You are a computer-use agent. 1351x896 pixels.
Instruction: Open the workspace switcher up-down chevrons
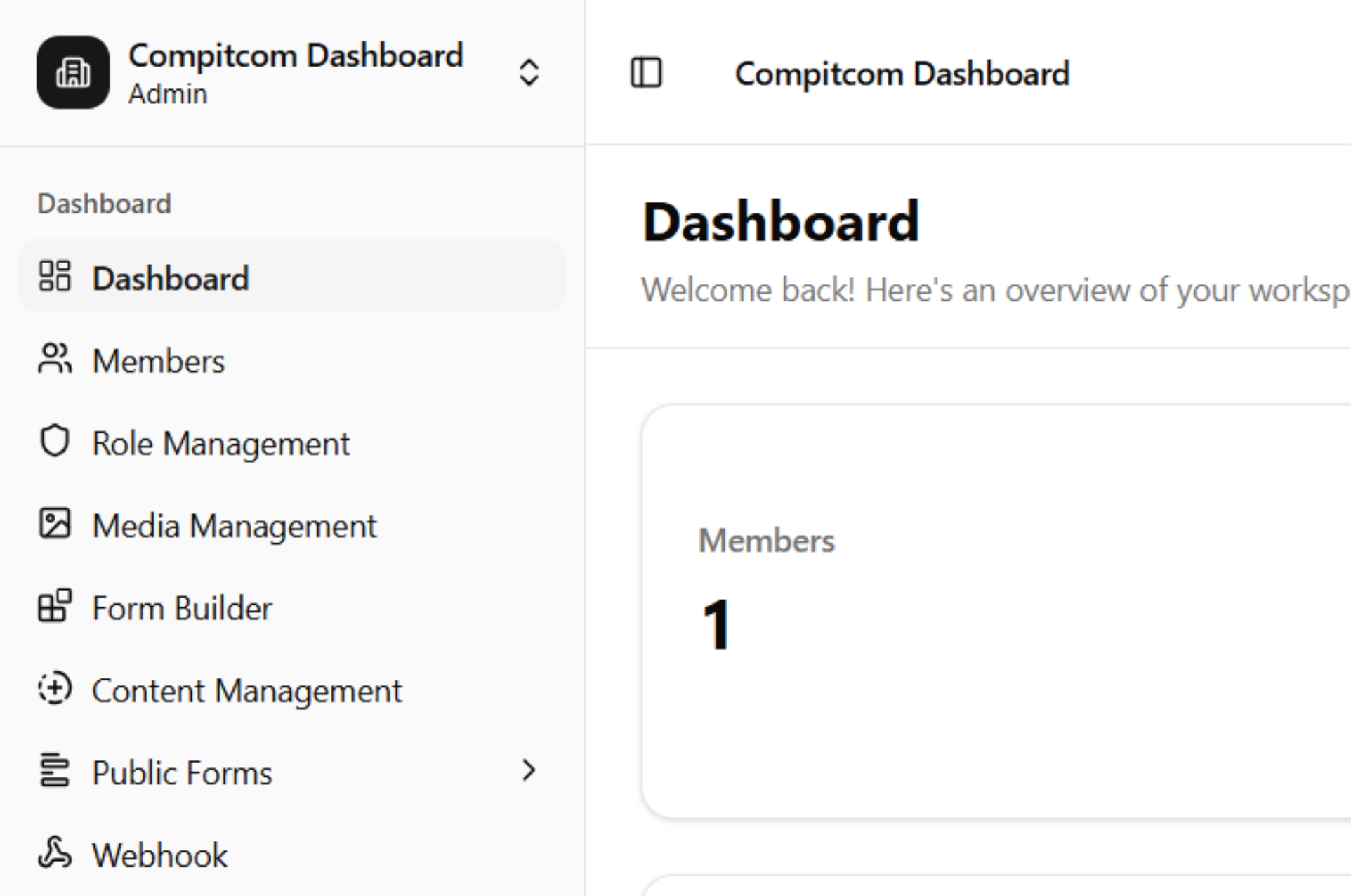pos(529,72)
